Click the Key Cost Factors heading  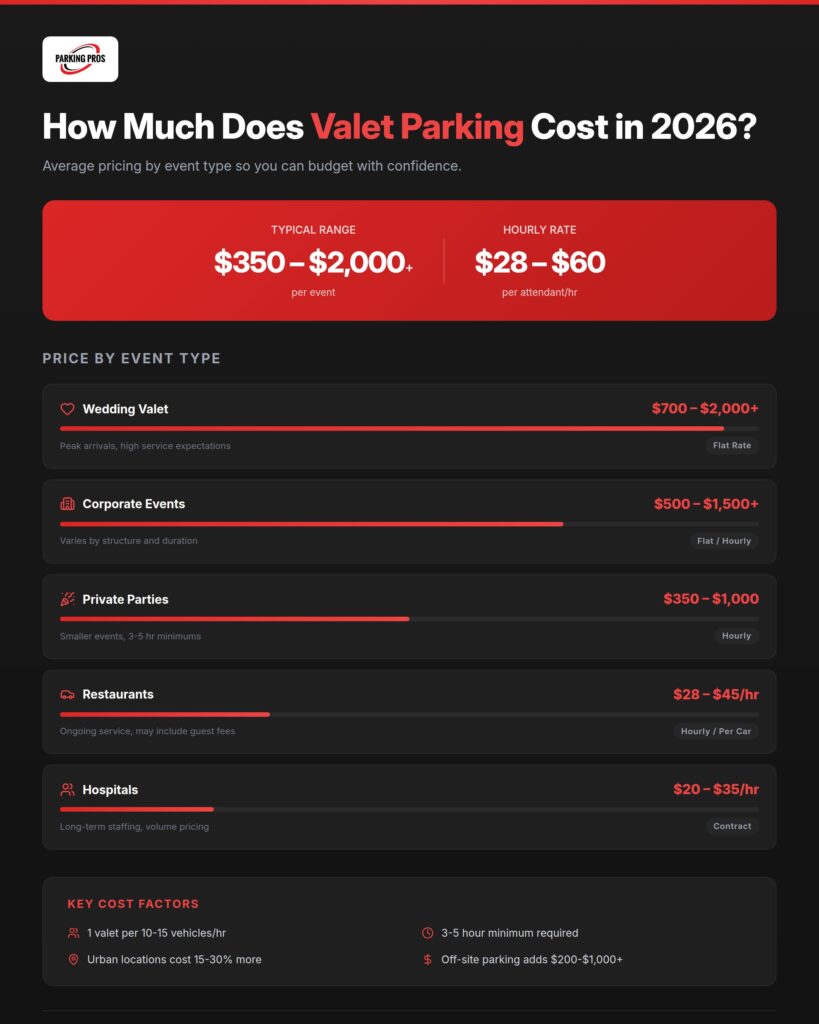pos(133,904)
